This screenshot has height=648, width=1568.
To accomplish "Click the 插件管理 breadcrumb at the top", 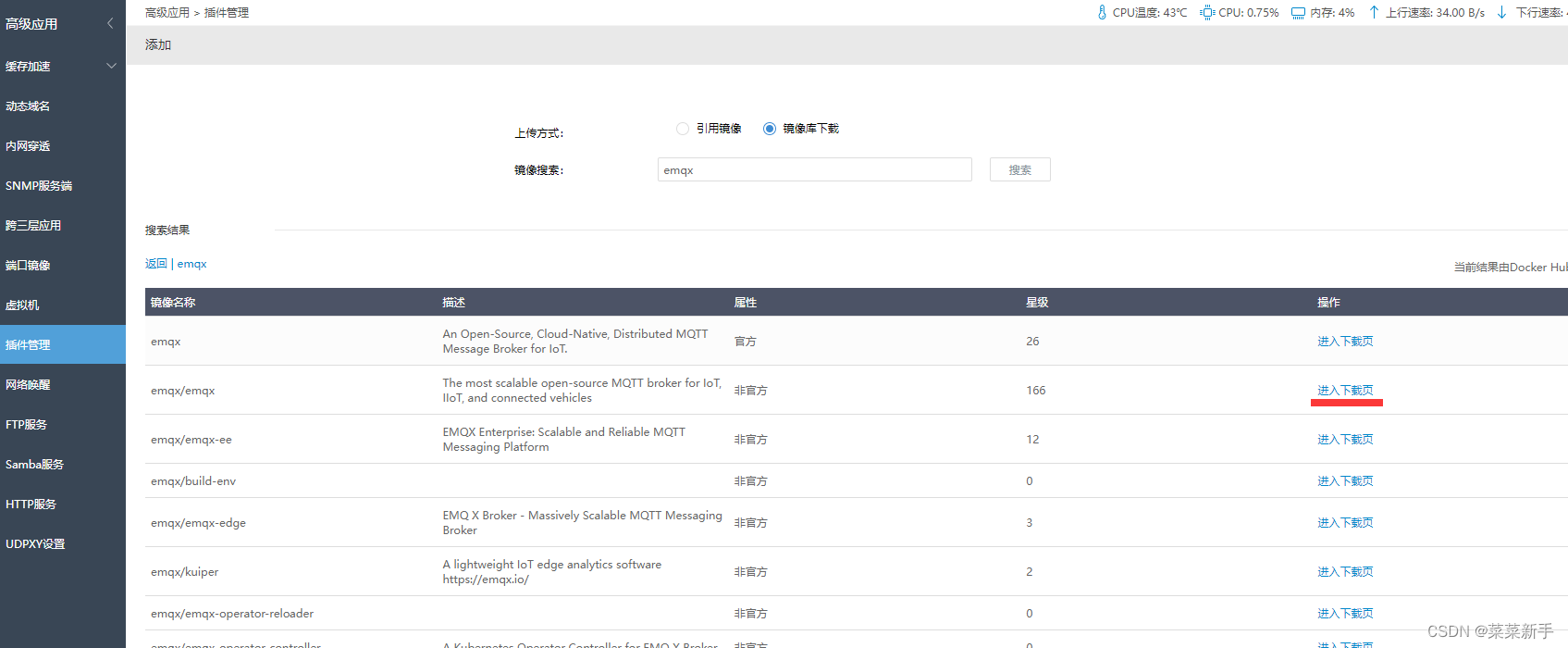I will tap(227, 13).
